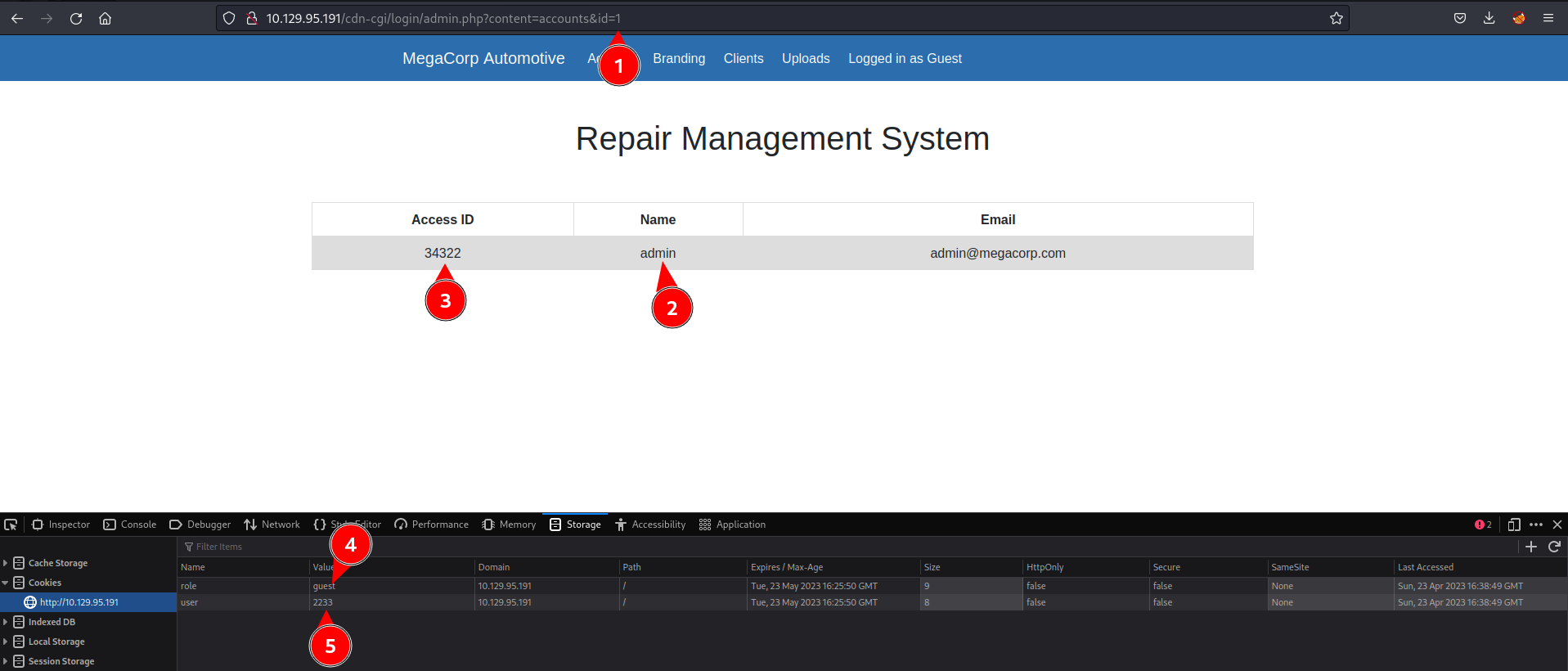This screenshot has height=671, width=1568.
Task: Sort by the SameSite column header
Action: [1331, 567]
